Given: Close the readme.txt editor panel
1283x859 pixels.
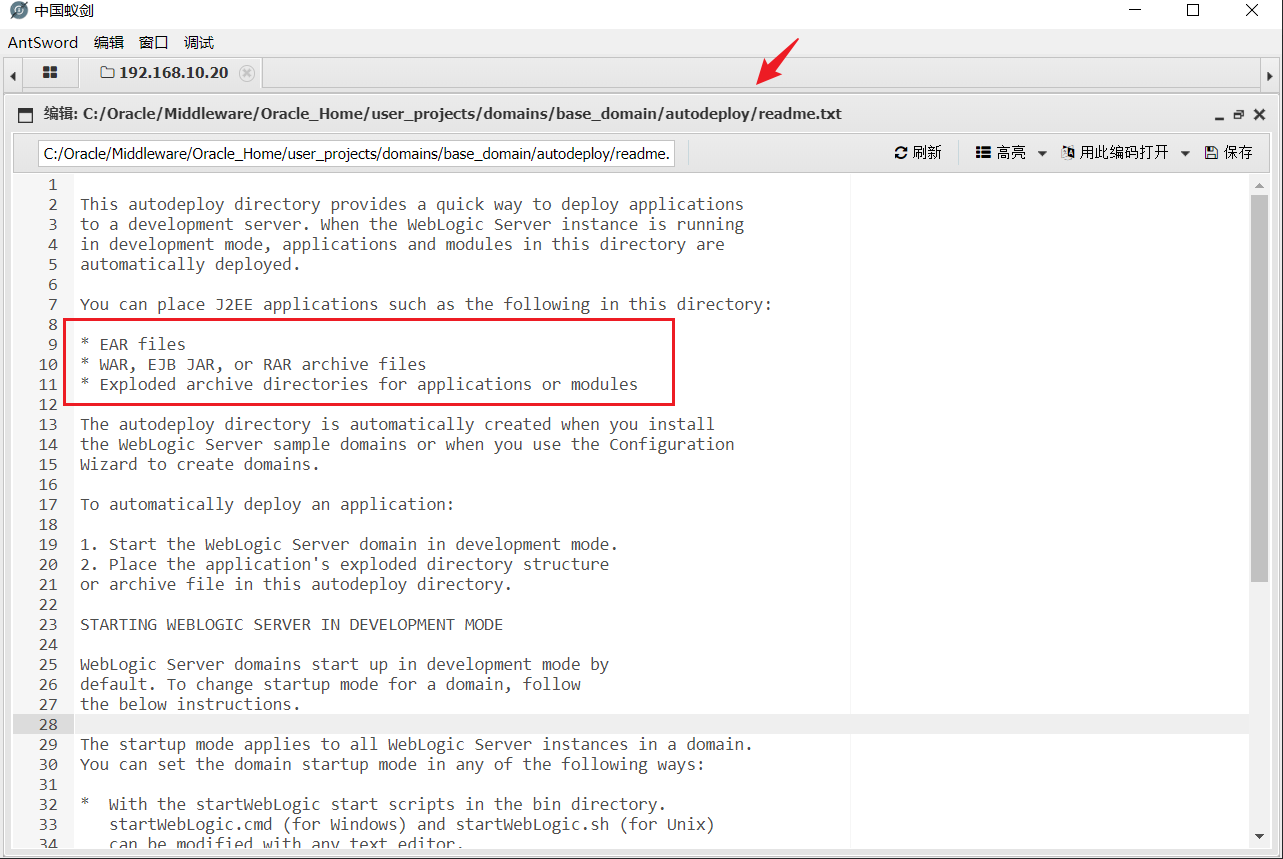Looking at the screenshot, I should click(x=1259, y=115).
